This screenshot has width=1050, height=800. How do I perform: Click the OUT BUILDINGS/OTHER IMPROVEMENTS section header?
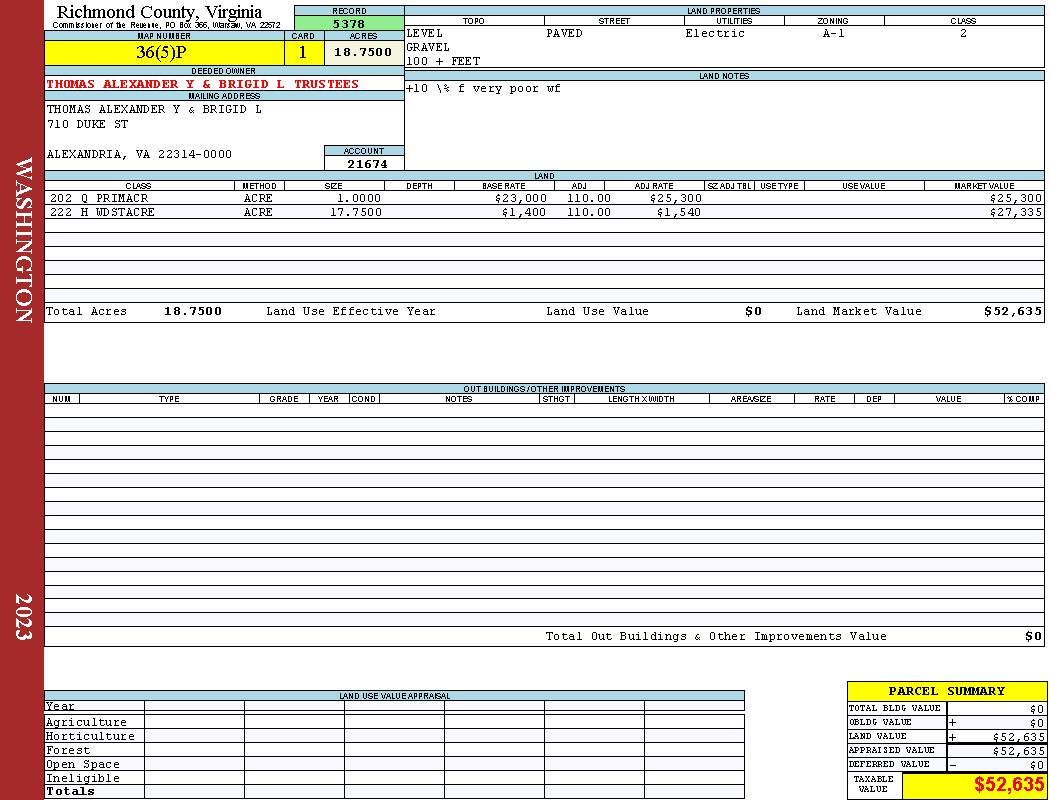pos(544,389)
